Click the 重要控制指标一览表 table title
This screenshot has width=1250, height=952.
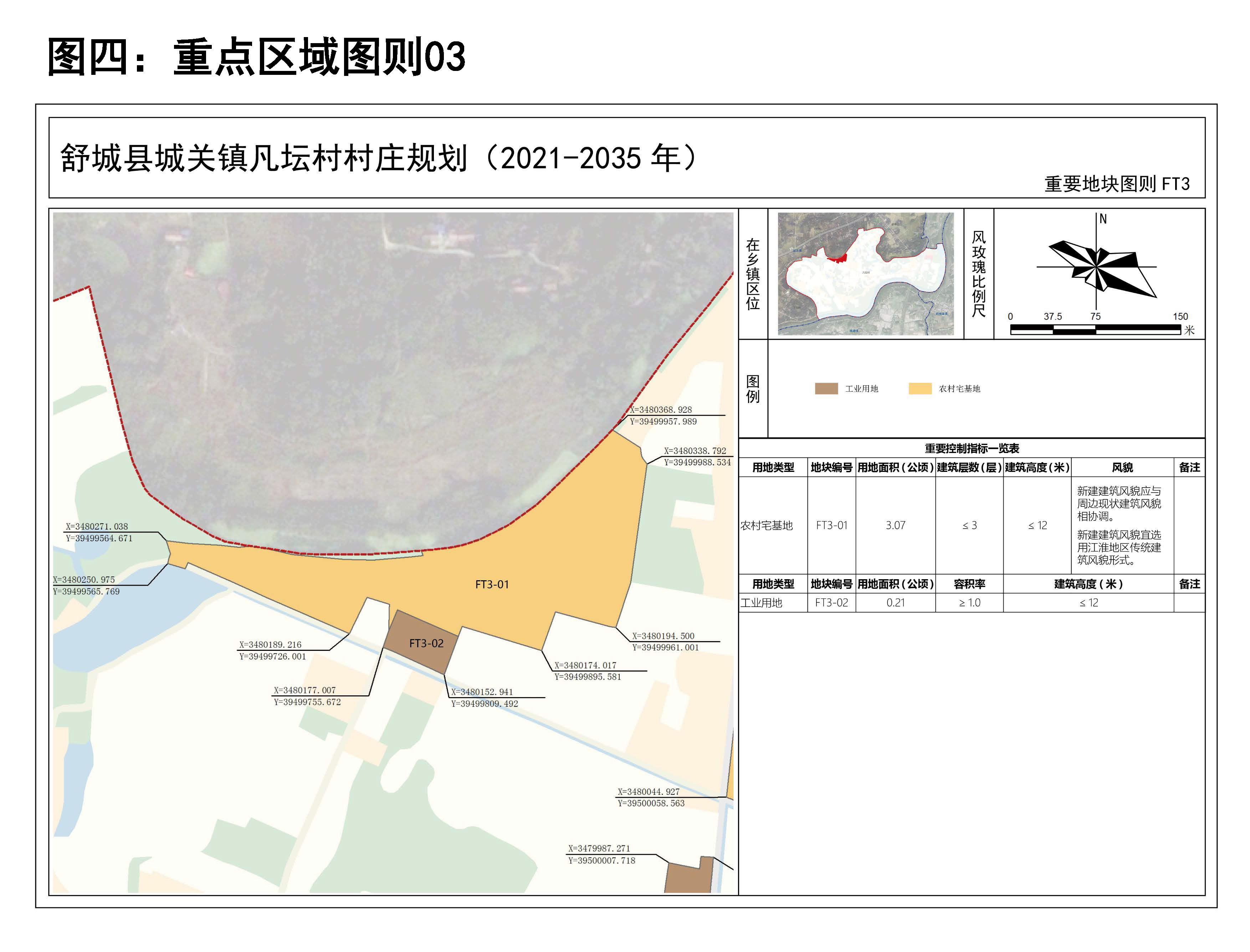(x=972, y=449)
